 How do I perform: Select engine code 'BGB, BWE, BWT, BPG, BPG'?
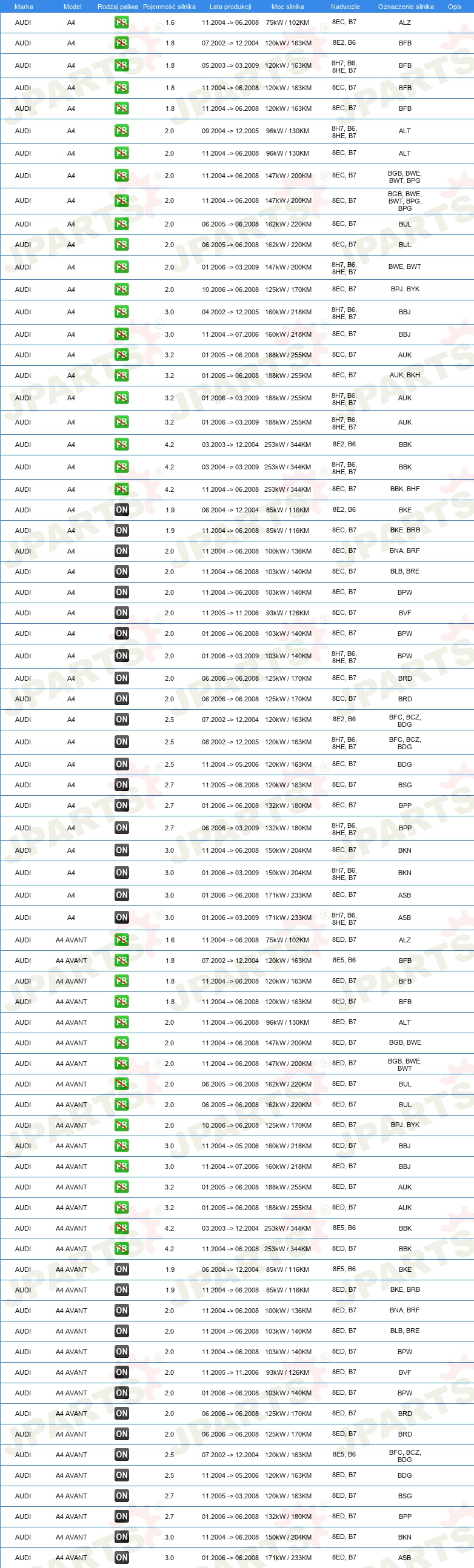click(404, 201)
